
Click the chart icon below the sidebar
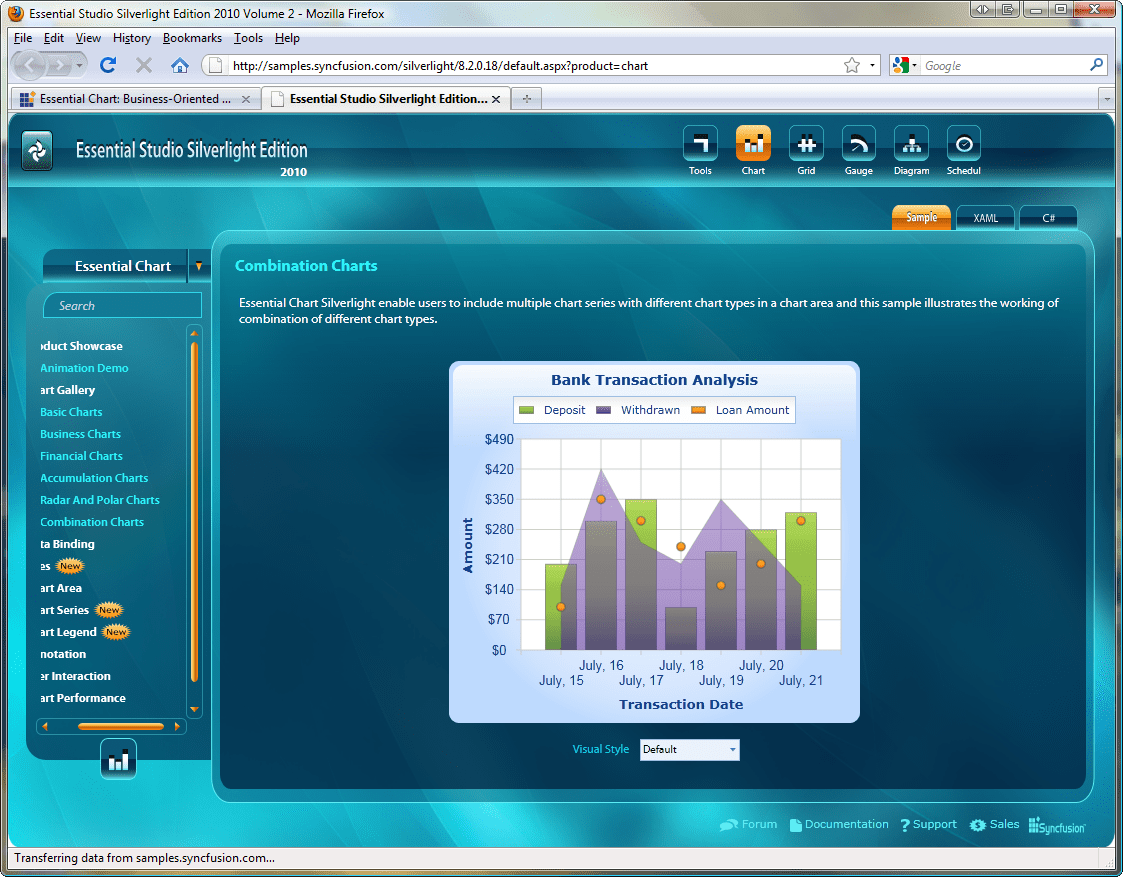click(118, 758)
